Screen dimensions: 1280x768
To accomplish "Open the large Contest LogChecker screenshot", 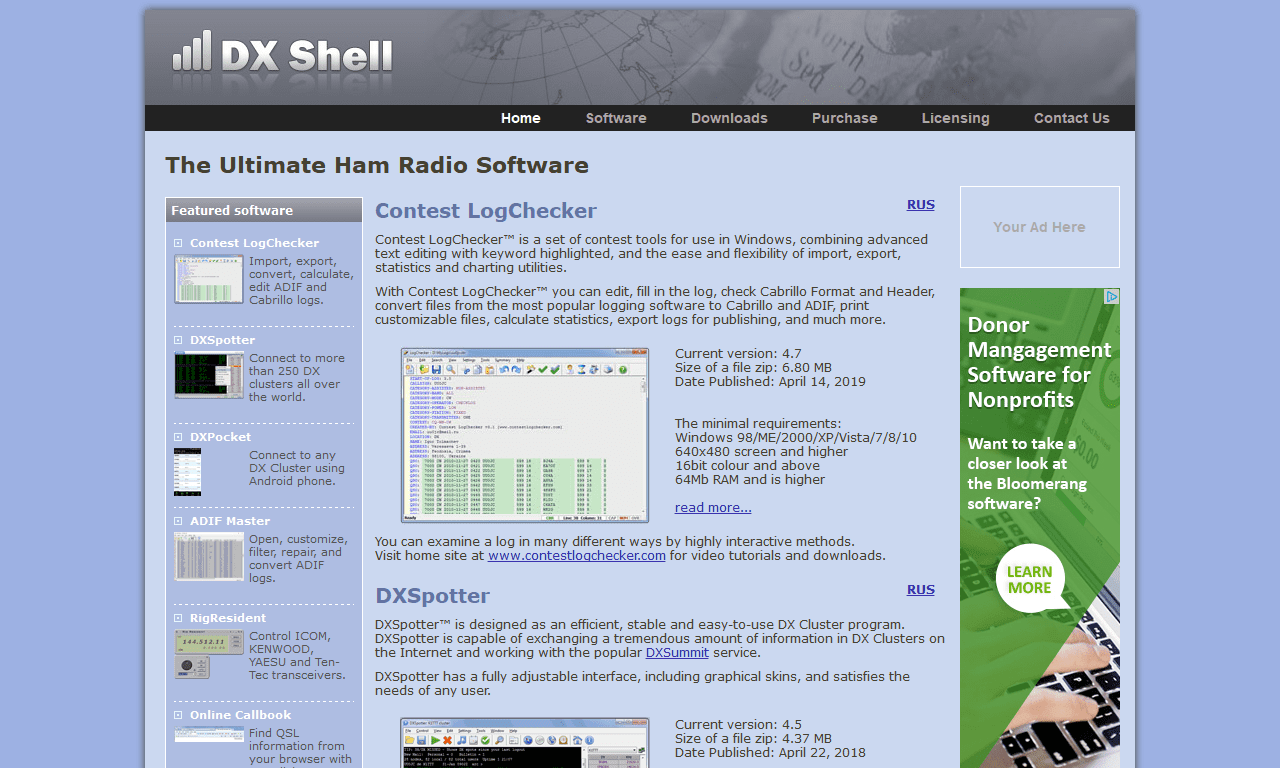I will pos(525,435).
